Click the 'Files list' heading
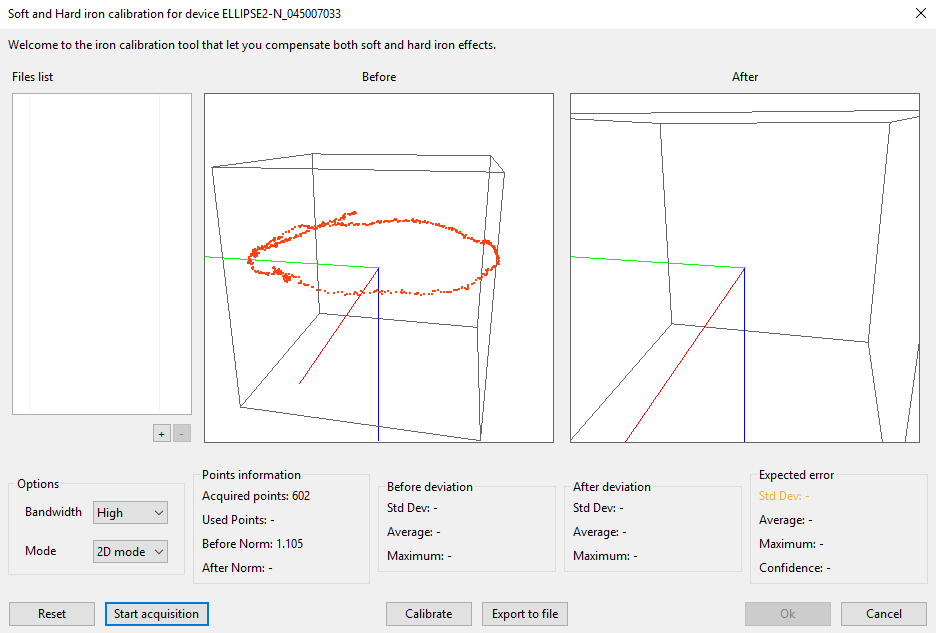 [x=32, y=76]
